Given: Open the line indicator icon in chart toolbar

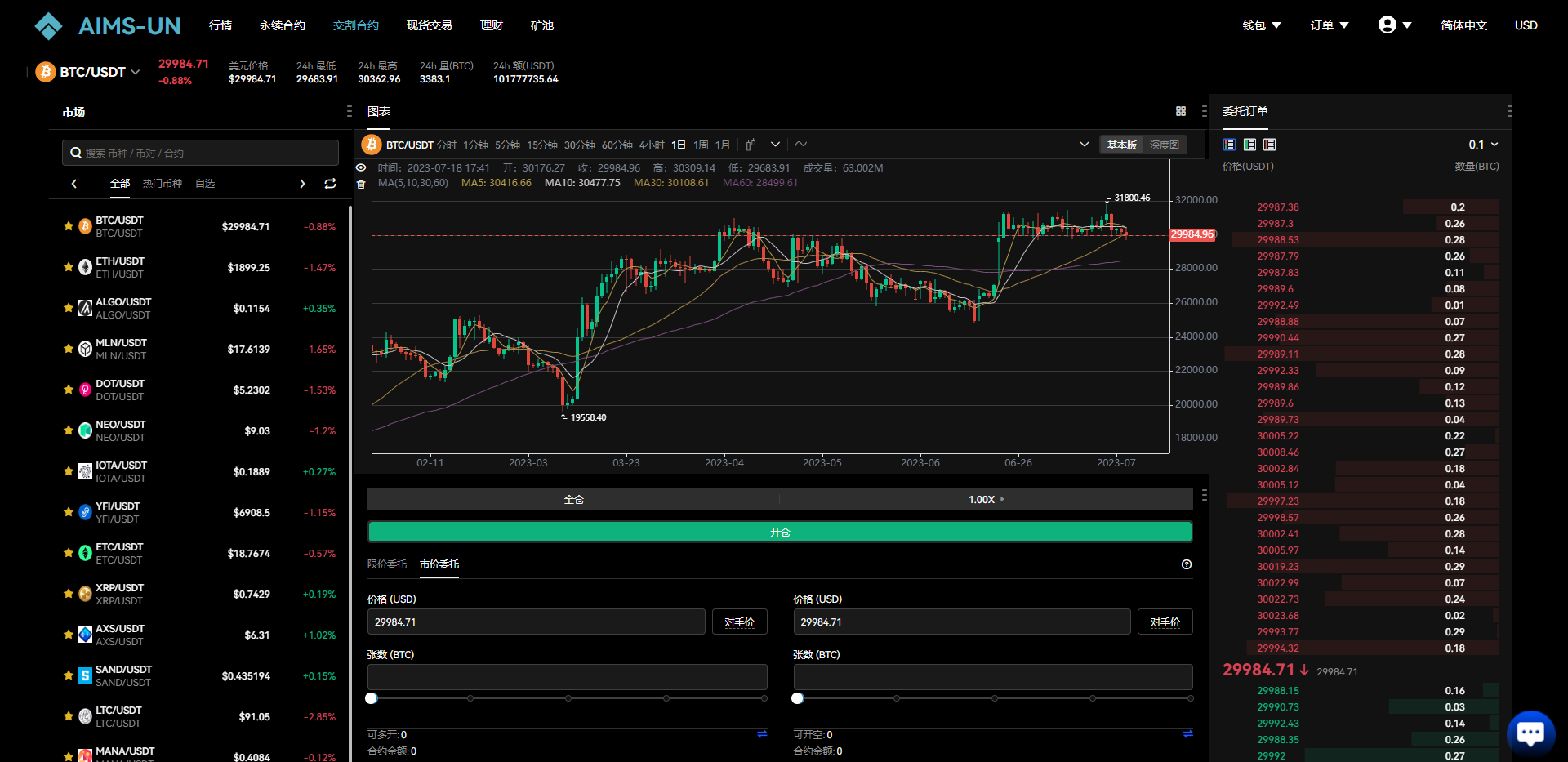Looking at the screenshot, I should tap(801, 145).
